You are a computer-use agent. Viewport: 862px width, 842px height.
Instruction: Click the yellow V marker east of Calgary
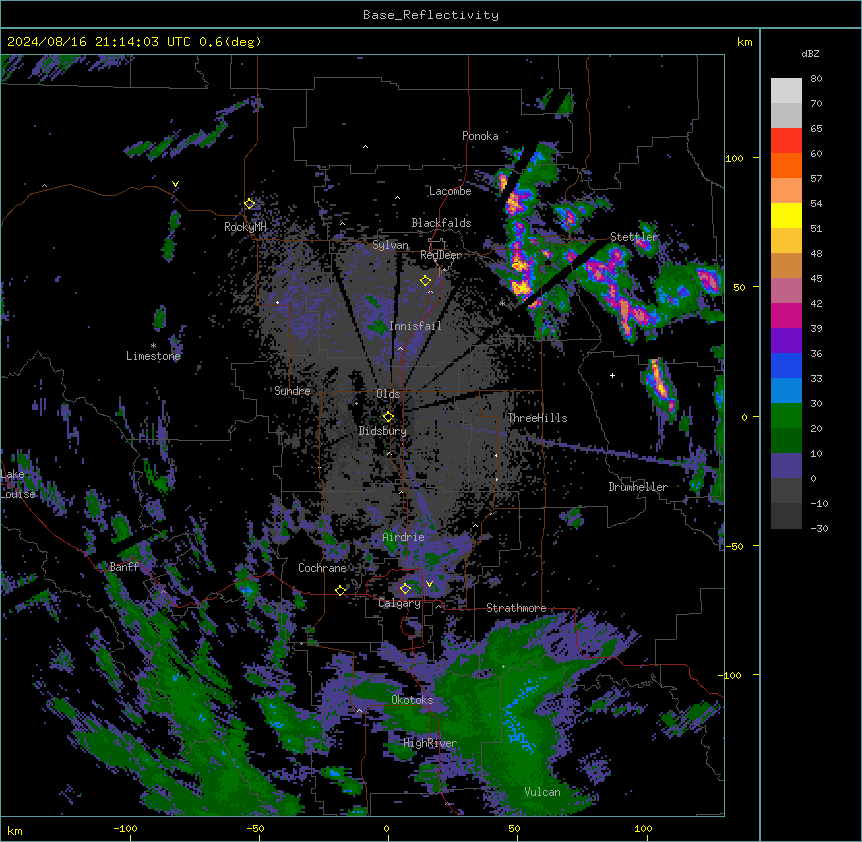429,584
